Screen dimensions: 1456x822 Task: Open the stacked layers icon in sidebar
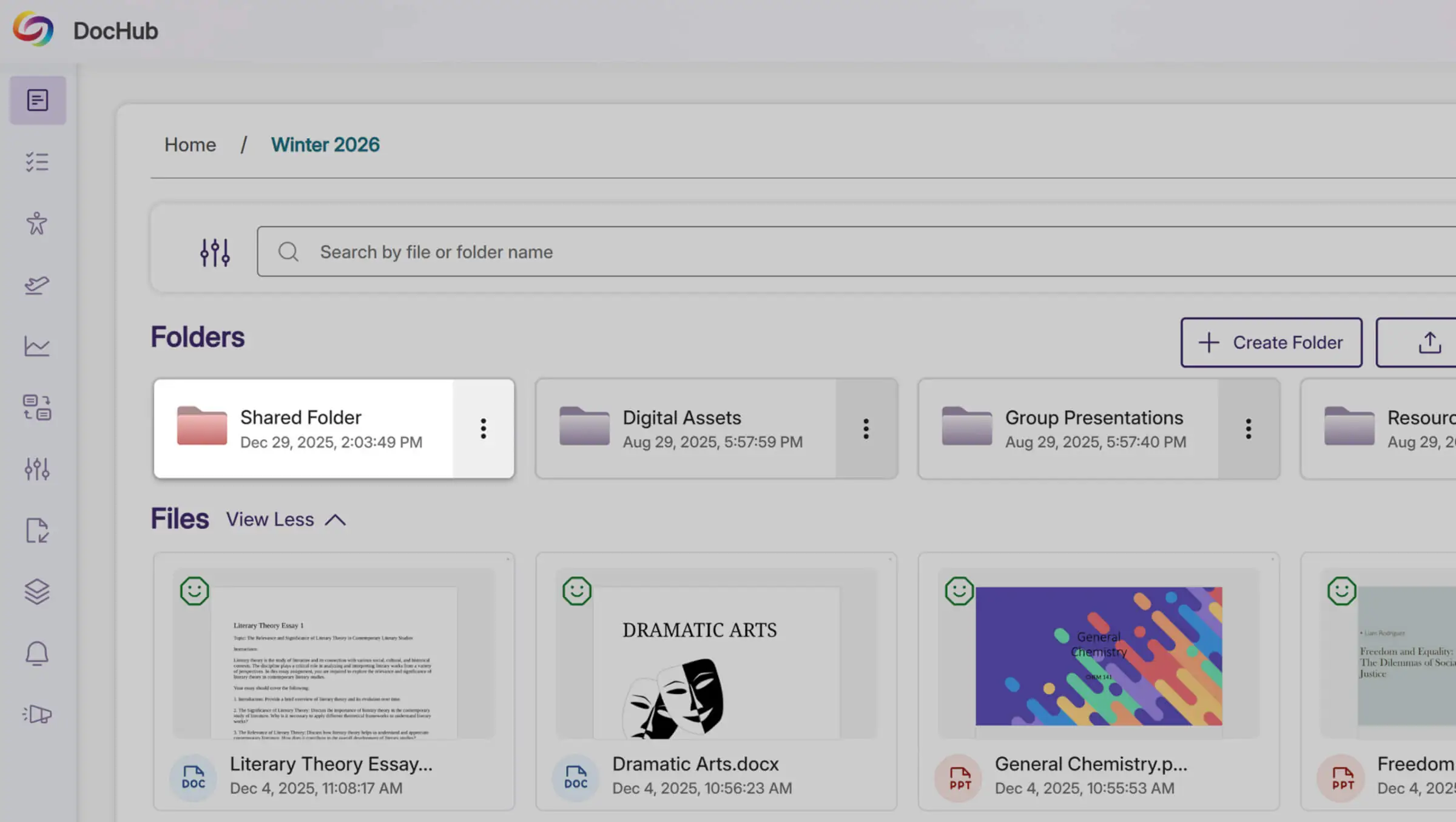38,591
